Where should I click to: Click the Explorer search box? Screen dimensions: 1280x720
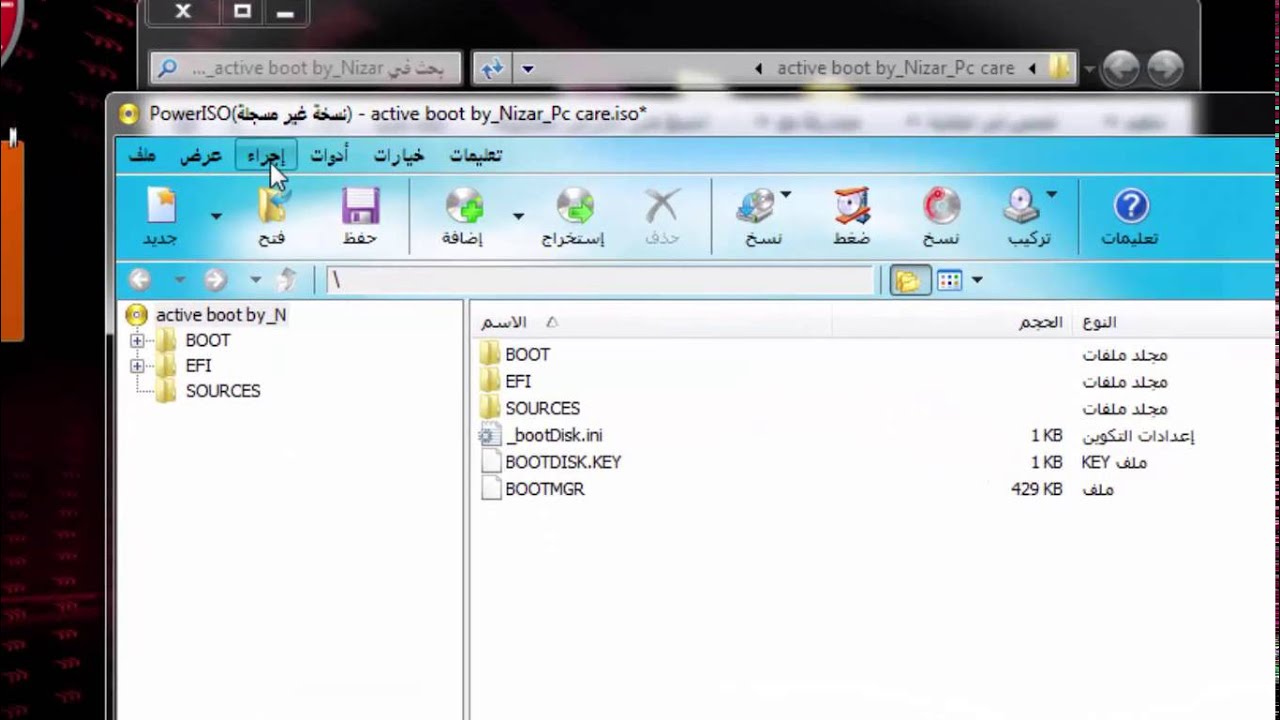point(305,68)
